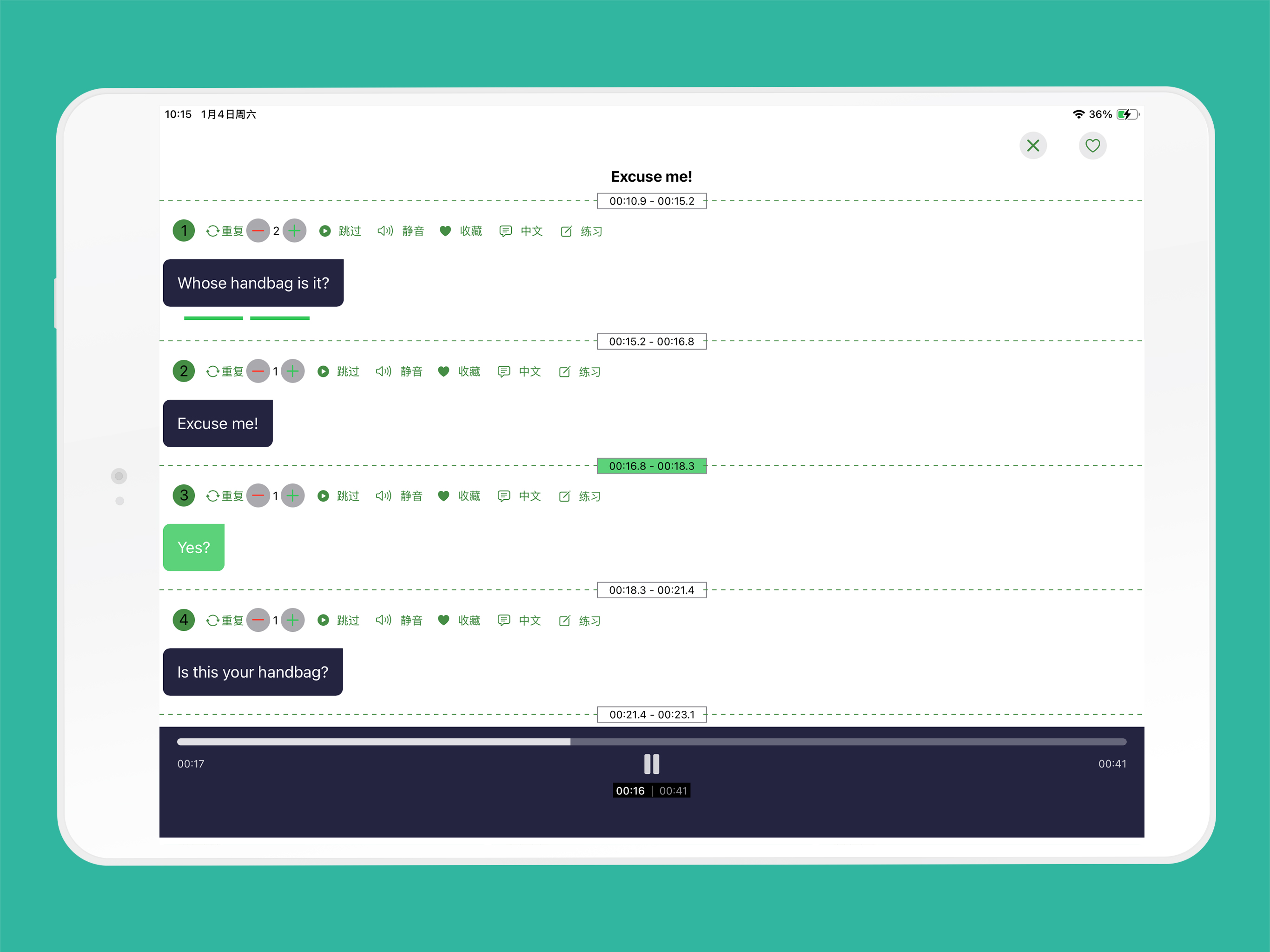This screenshot has height=952, width=1270.
Task: Pause the audio playback
Action: (651, 764)
